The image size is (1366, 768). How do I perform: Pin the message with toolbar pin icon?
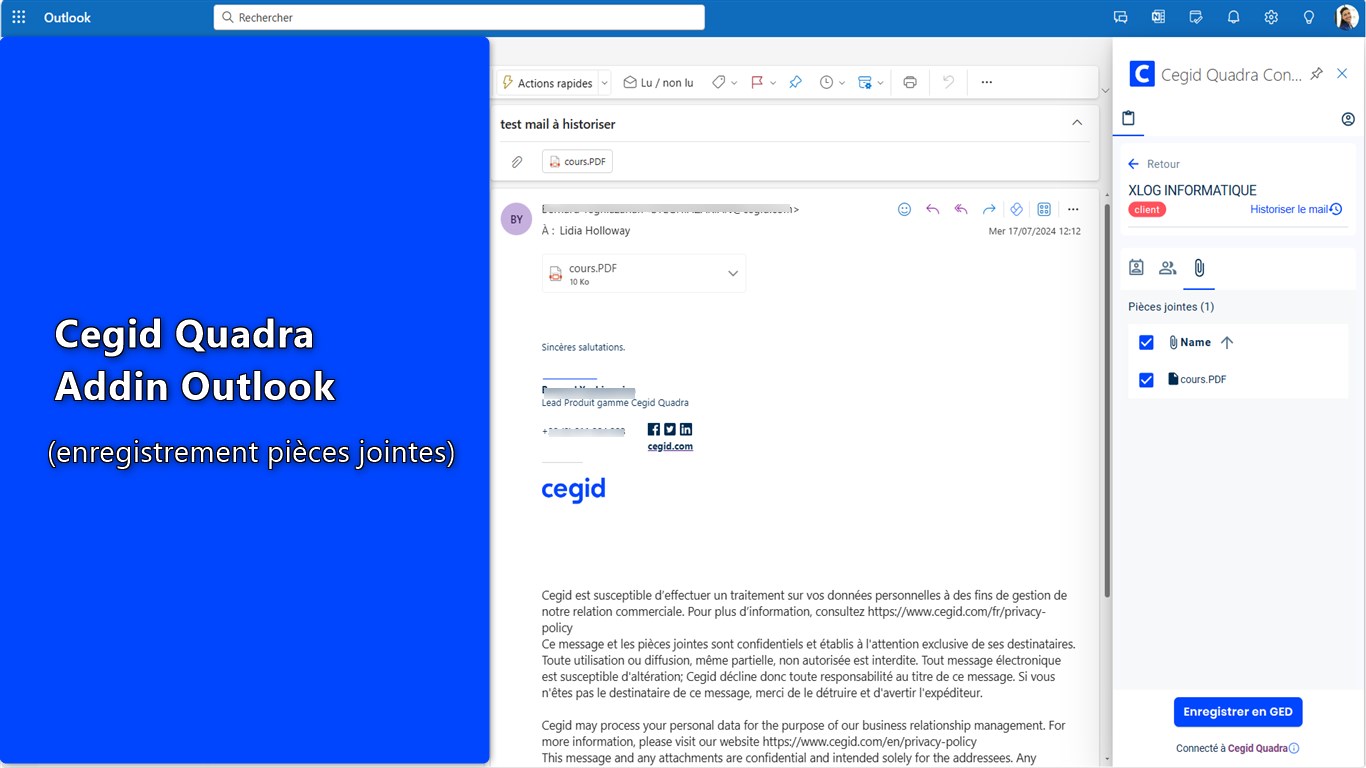pyautogui.click(x=795, y=83)
